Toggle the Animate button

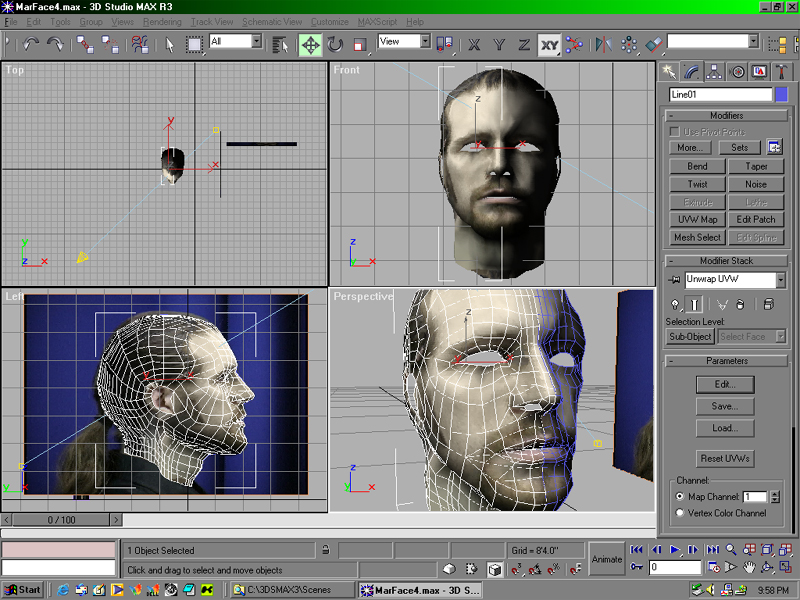[x=607, y=559]
